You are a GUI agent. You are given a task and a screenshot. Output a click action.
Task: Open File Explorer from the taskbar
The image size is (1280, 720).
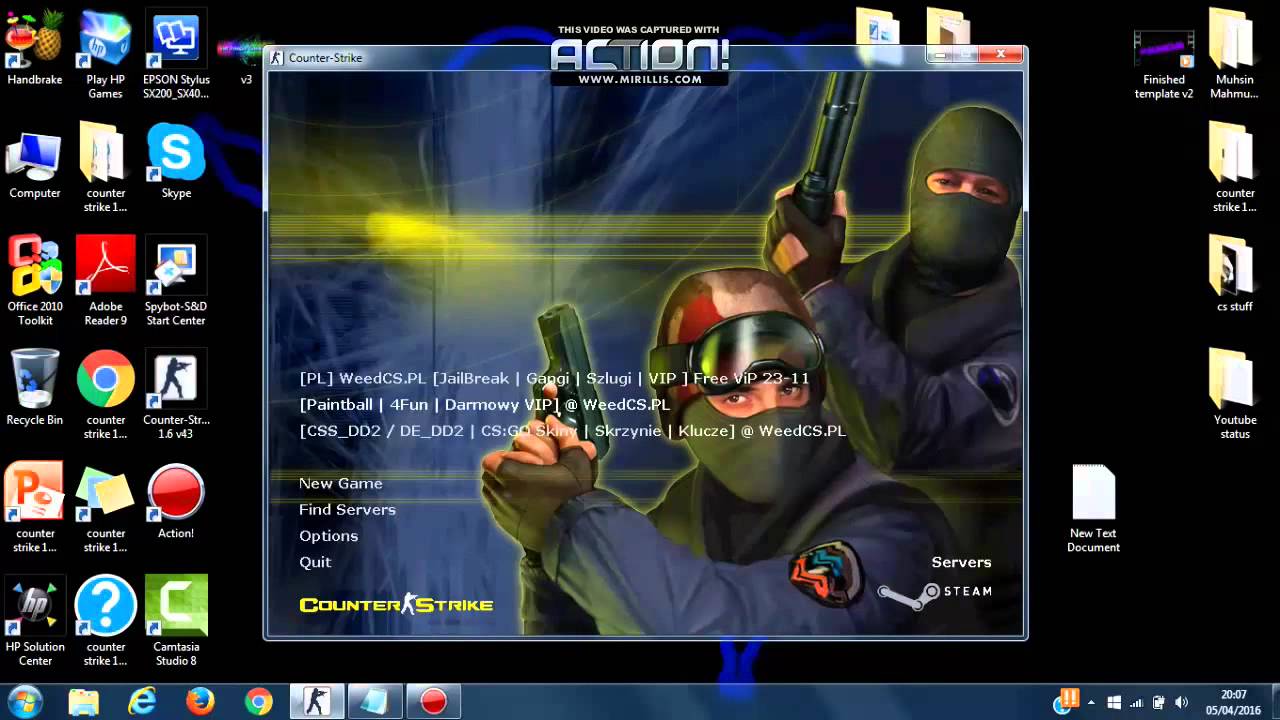pyautogui.click(x=85, y=702)
